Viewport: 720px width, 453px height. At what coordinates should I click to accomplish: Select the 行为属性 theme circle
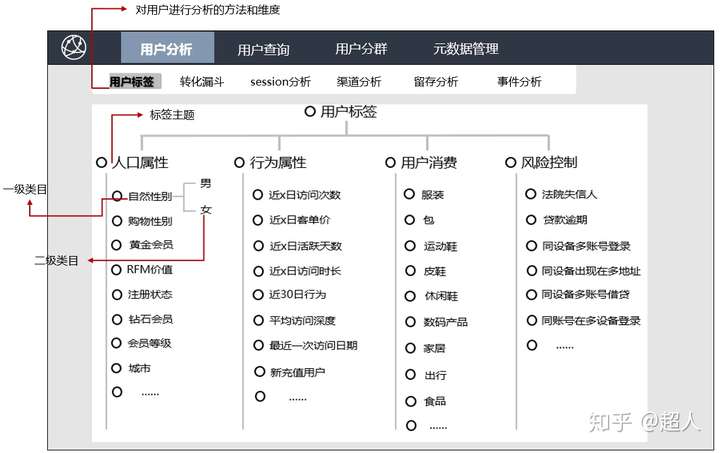pyautogui.click(x=239, y=162)
